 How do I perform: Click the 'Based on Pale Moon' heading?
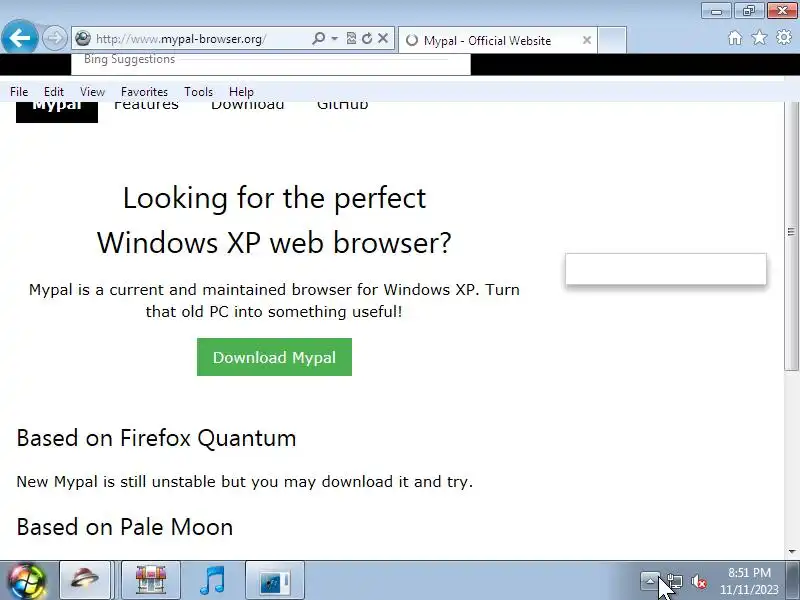124,527
